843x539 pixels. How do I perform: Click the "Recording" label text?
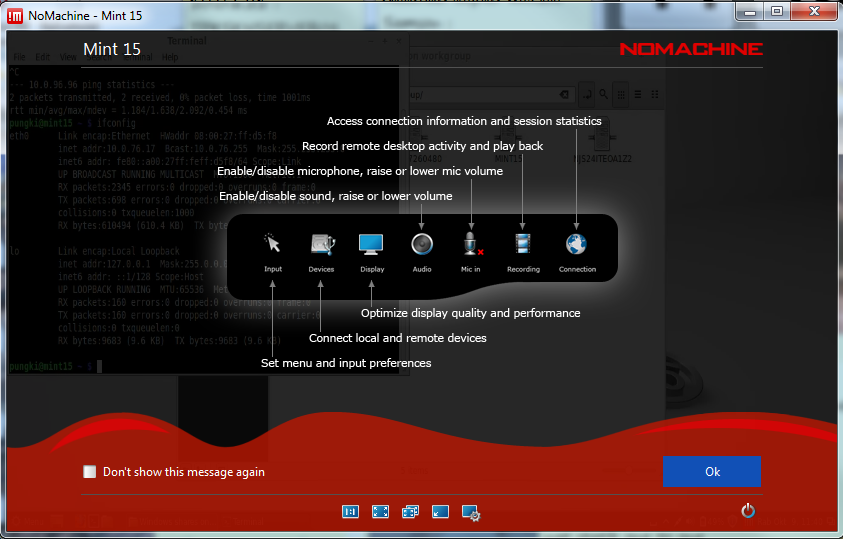click(x=523, y=269)
